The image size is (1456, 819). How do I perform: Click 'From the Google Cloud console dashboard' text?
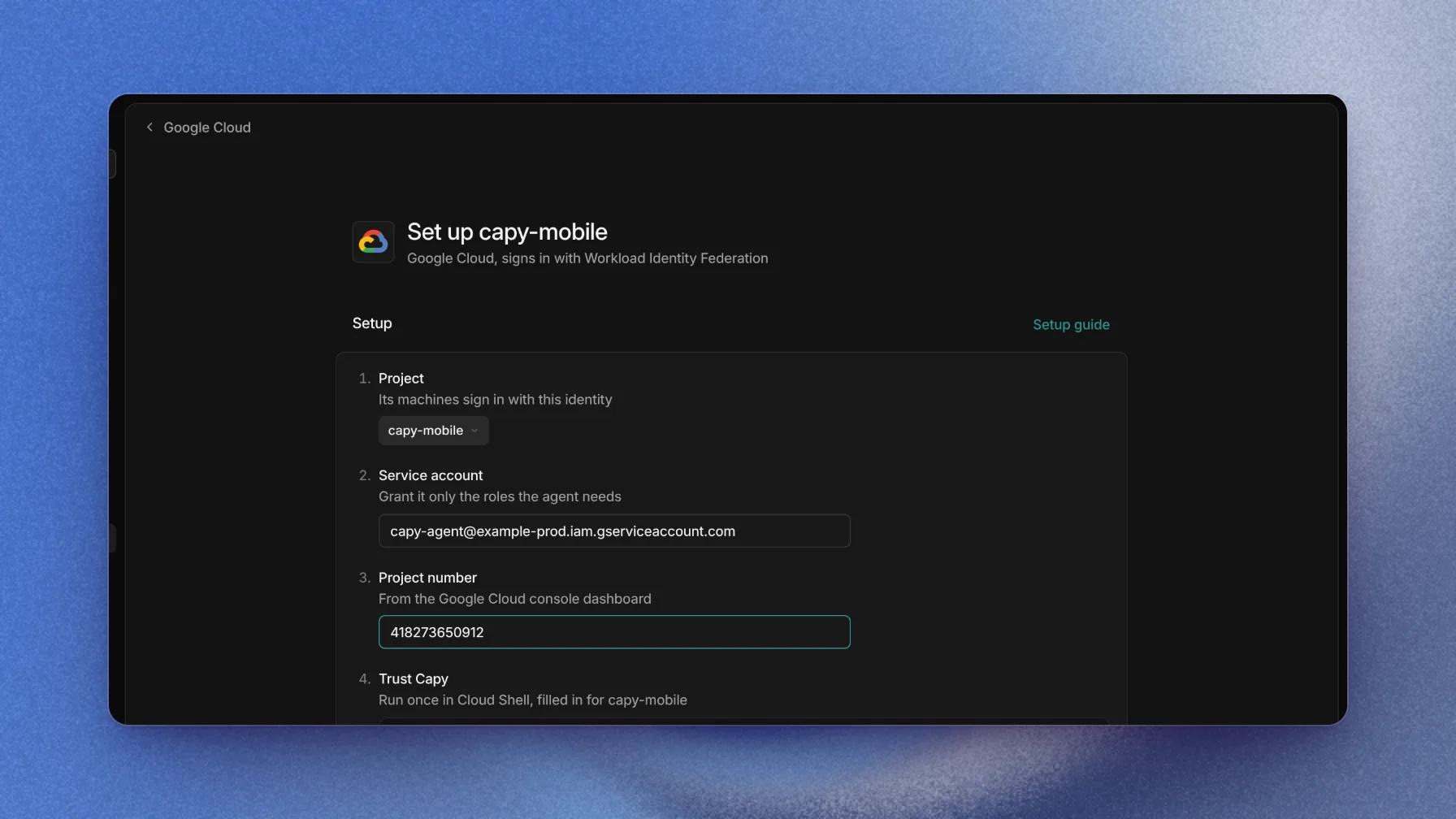pos(515,599)
